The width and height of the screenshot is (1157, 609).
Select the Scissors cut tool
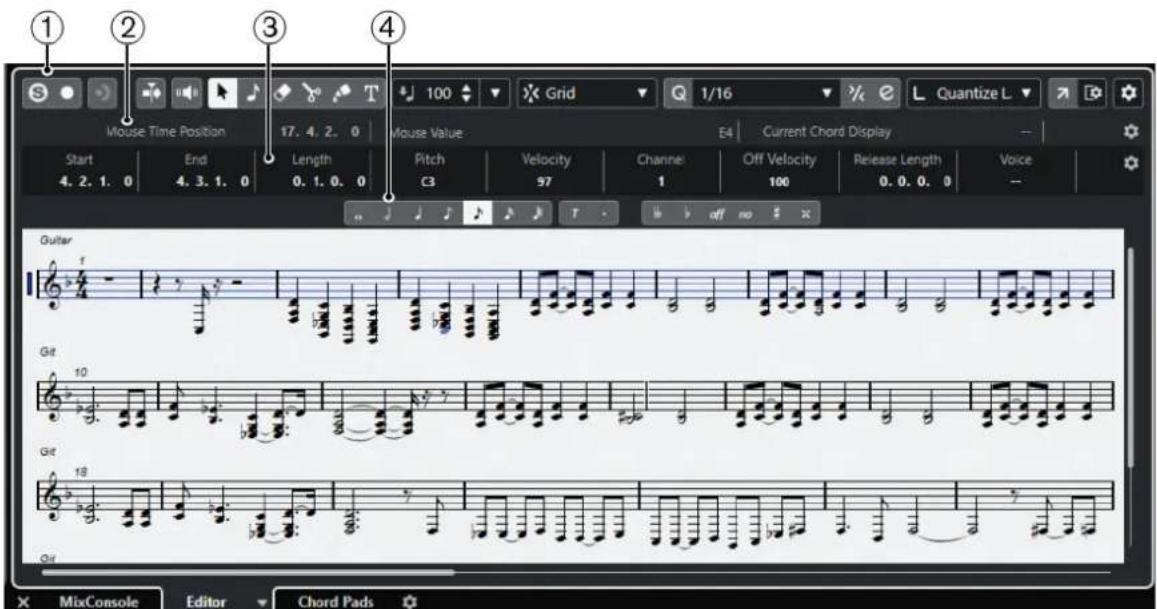311,93
